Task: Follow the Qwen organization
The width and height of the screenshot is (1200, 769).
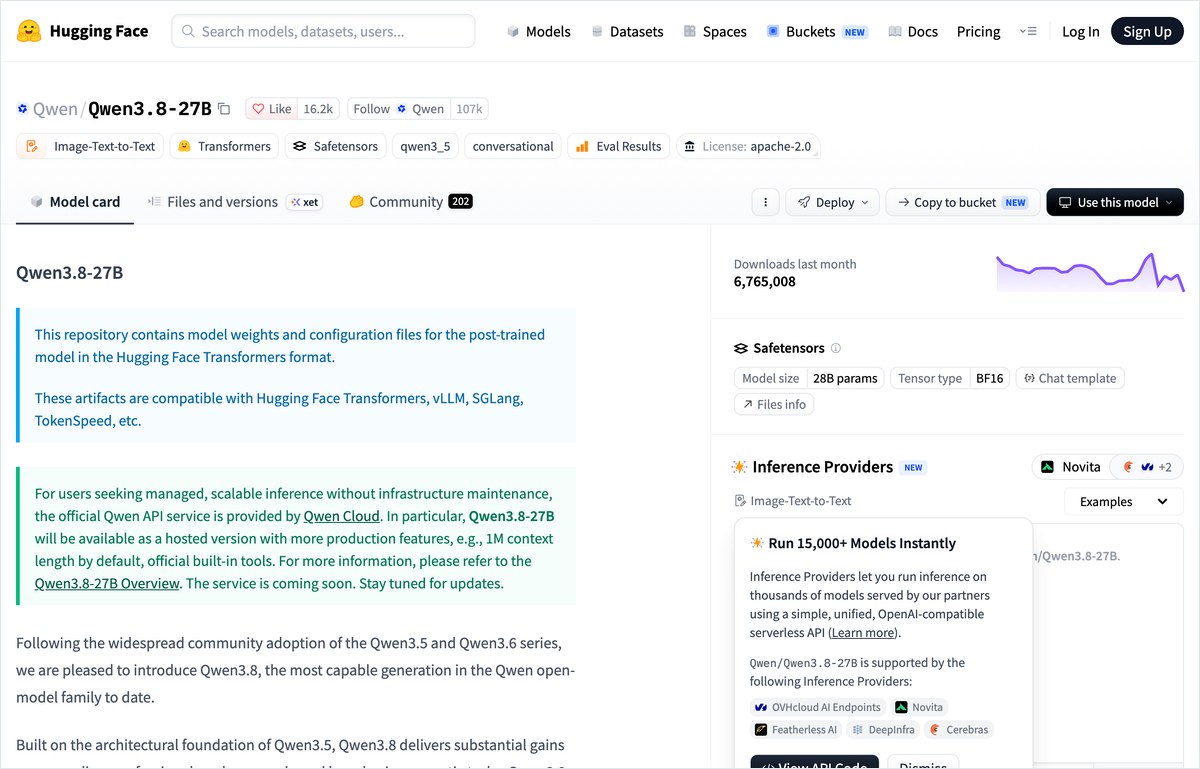Action: (x=398, y=109)
